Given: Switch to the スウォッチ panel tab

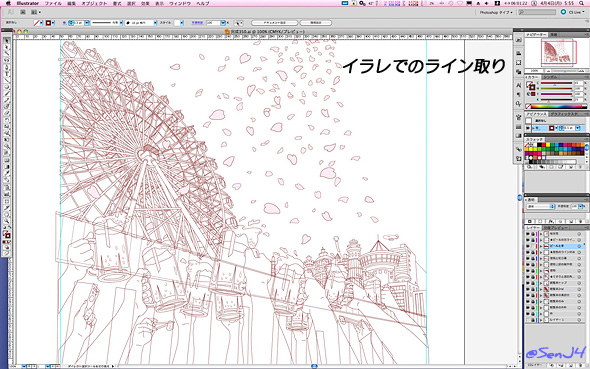Looking at the screenshot, I should click(534, 139).
